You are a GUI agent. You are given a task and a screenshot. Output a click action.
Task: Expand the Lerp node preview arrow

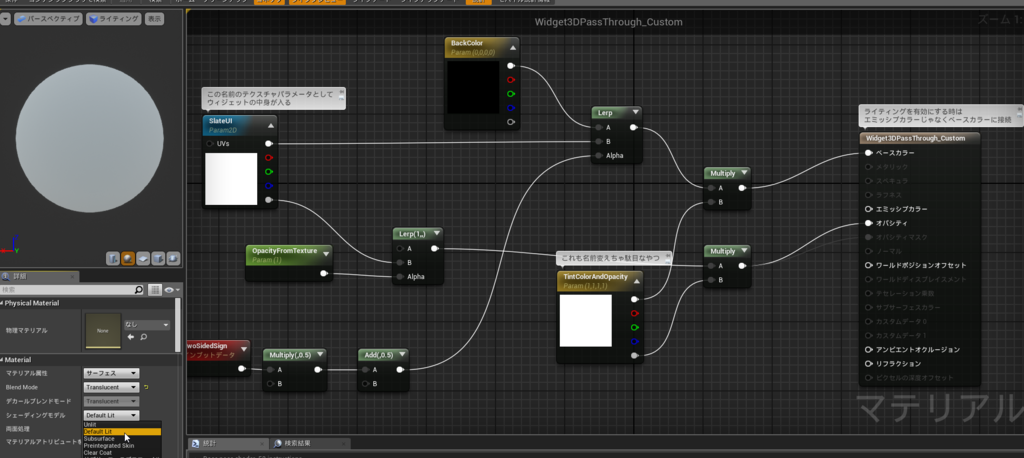coord(635,113)
